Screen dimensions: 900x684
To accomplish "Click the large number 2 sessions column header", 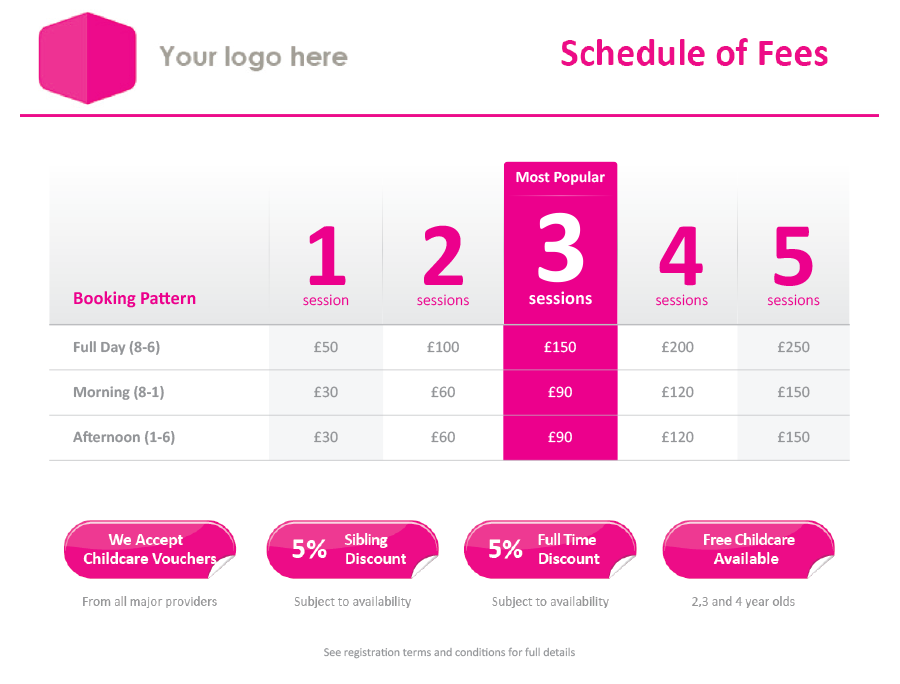I will (443, 266).
